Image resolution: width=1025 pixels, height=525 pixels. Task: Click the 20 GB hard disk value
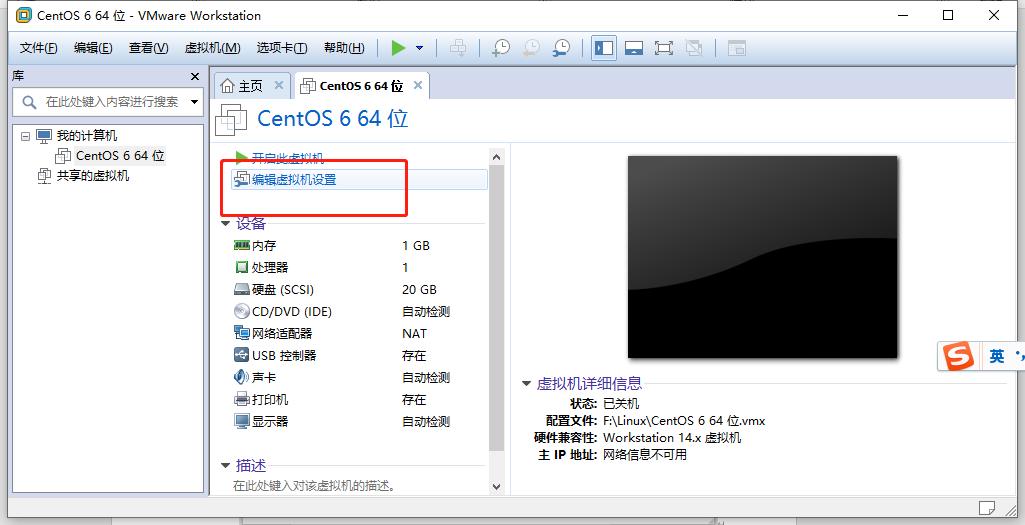[x=419, y=290]
